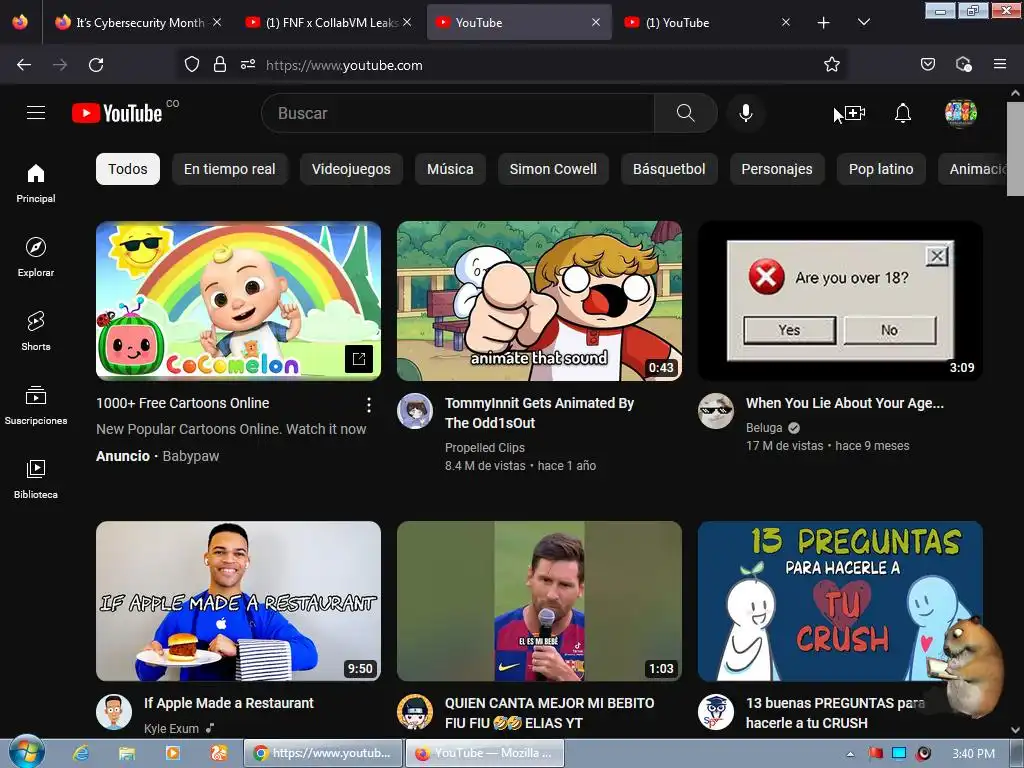The image size is (1024, 768).
Task: Switch to the (1) YouTube tab
Action: tap(707, 23)
